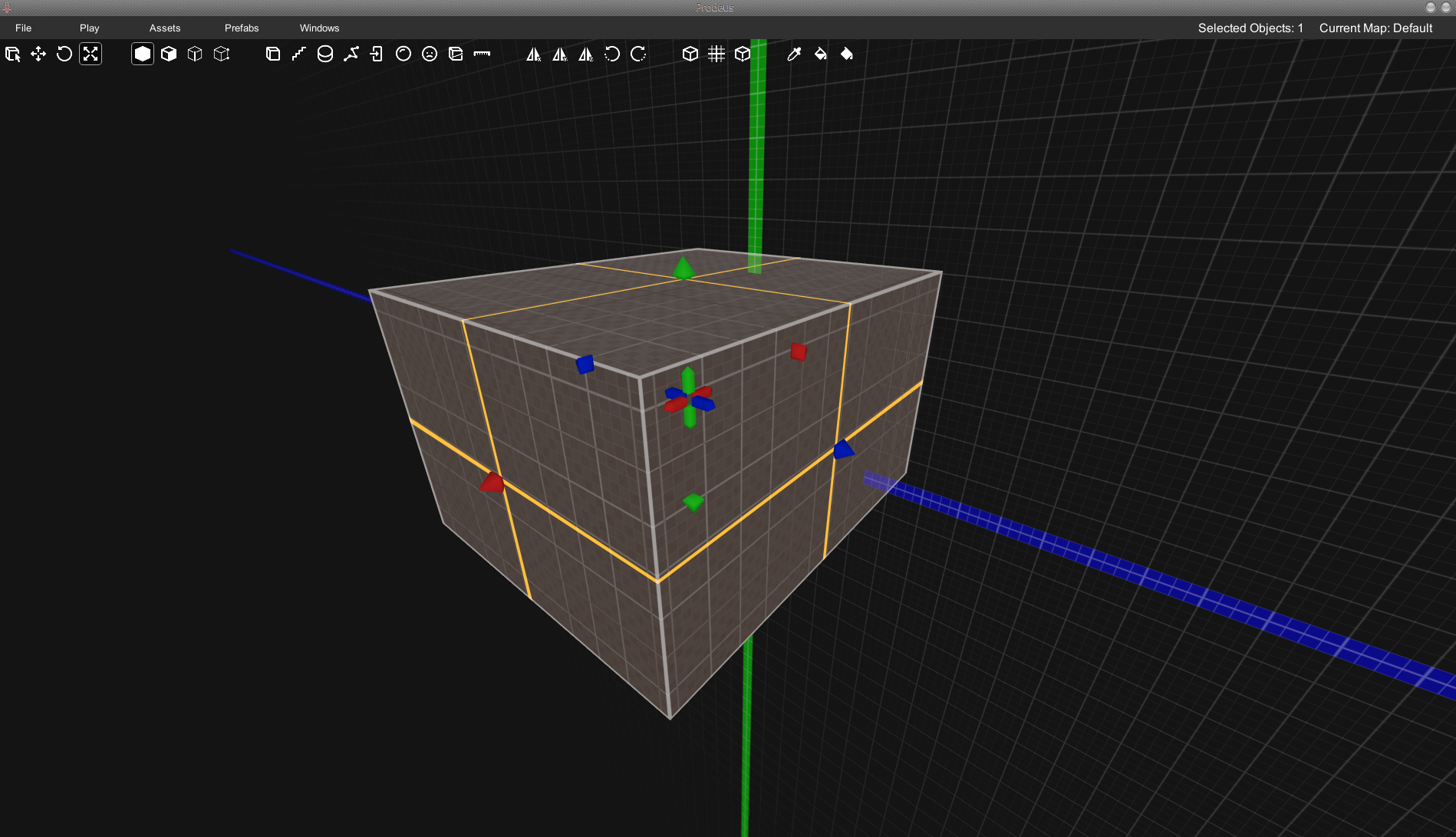Activate the Move tool
Screen dimensions: 1456x837
38,54
